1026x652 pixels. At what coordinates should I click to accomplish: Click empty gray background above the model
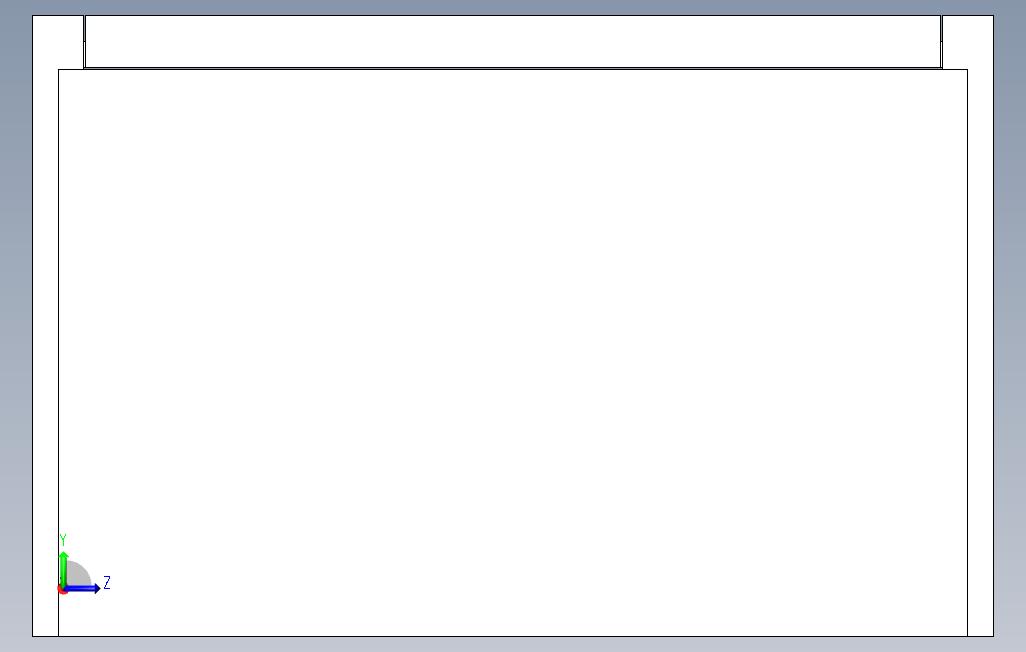513,7
